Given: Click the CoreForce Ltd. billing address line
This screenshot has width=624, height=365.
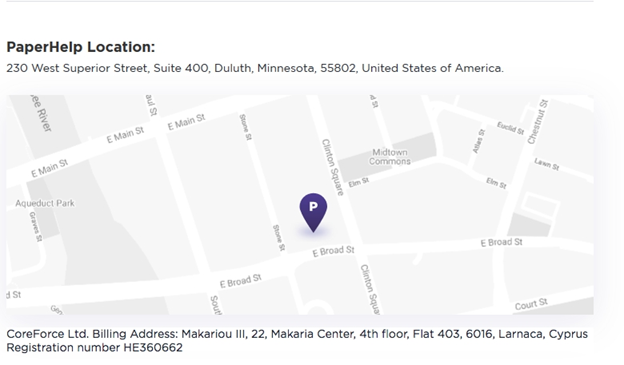Looking at the screenshot, I should 297,334.
